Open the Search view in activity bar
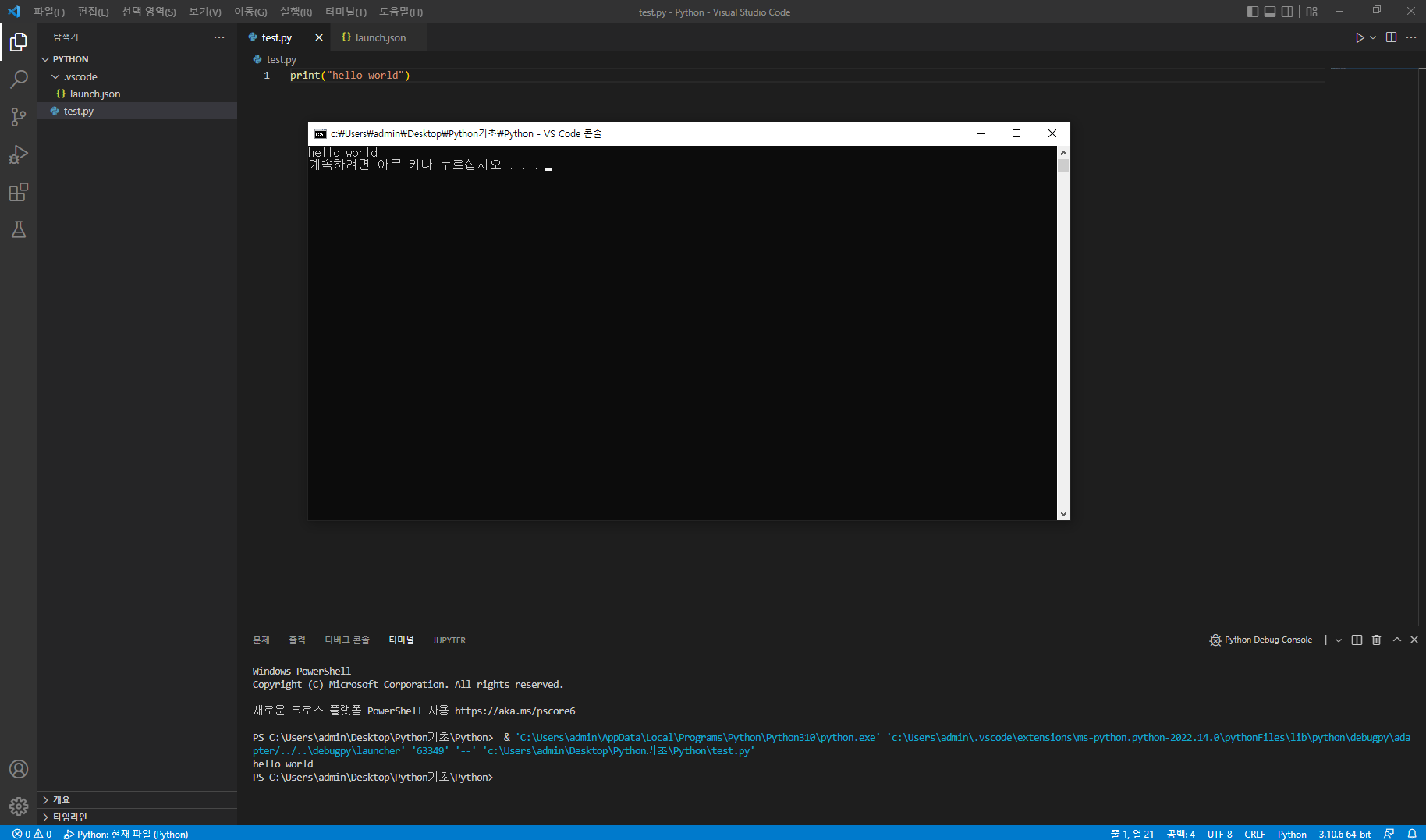The image size is (1426, 840). tap(19, 80)
